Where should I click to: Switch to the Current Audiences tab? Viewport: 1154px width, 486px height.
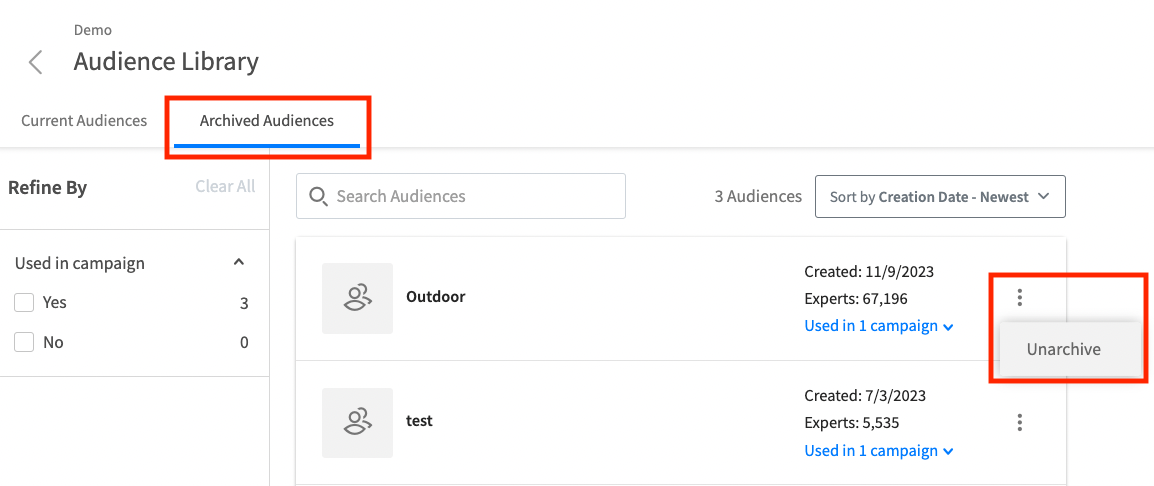[x=84, y=121]
